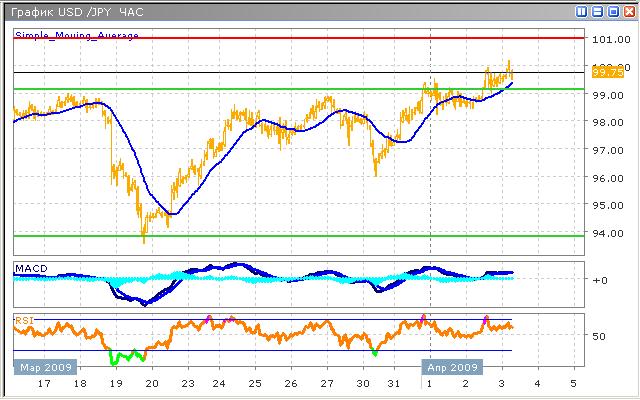Click date label 27 on time axis

point(327,384)
